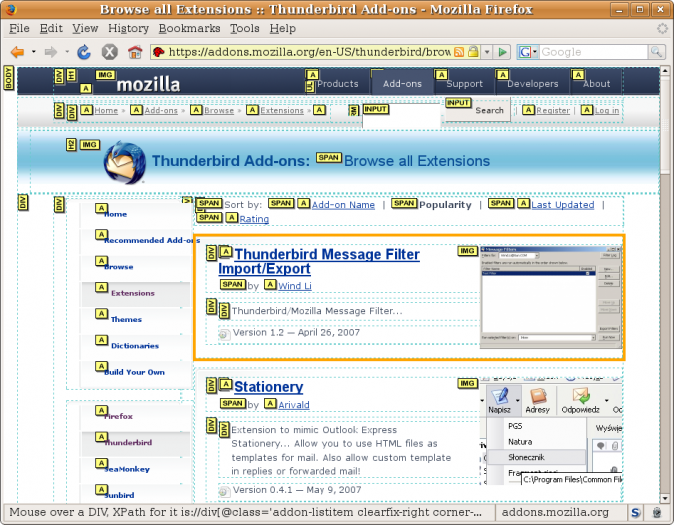Open the address bar history dropdown

tap(487, 52)
